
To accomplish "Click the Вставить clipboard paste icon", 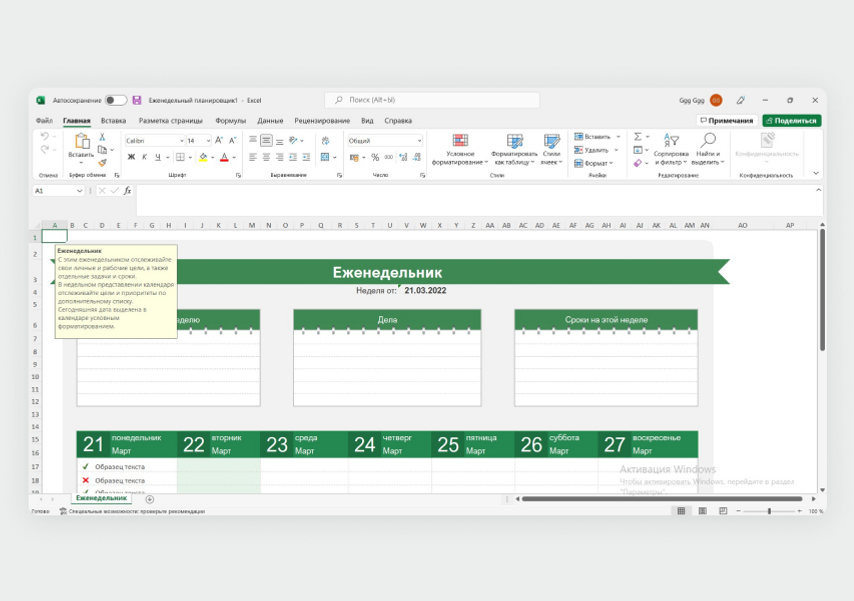I will coord(82,141).
